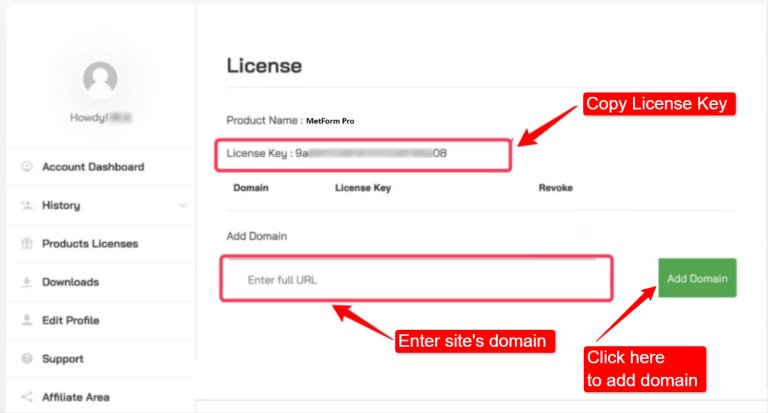Open the Account Dashboard menu item

click(93, 167)
